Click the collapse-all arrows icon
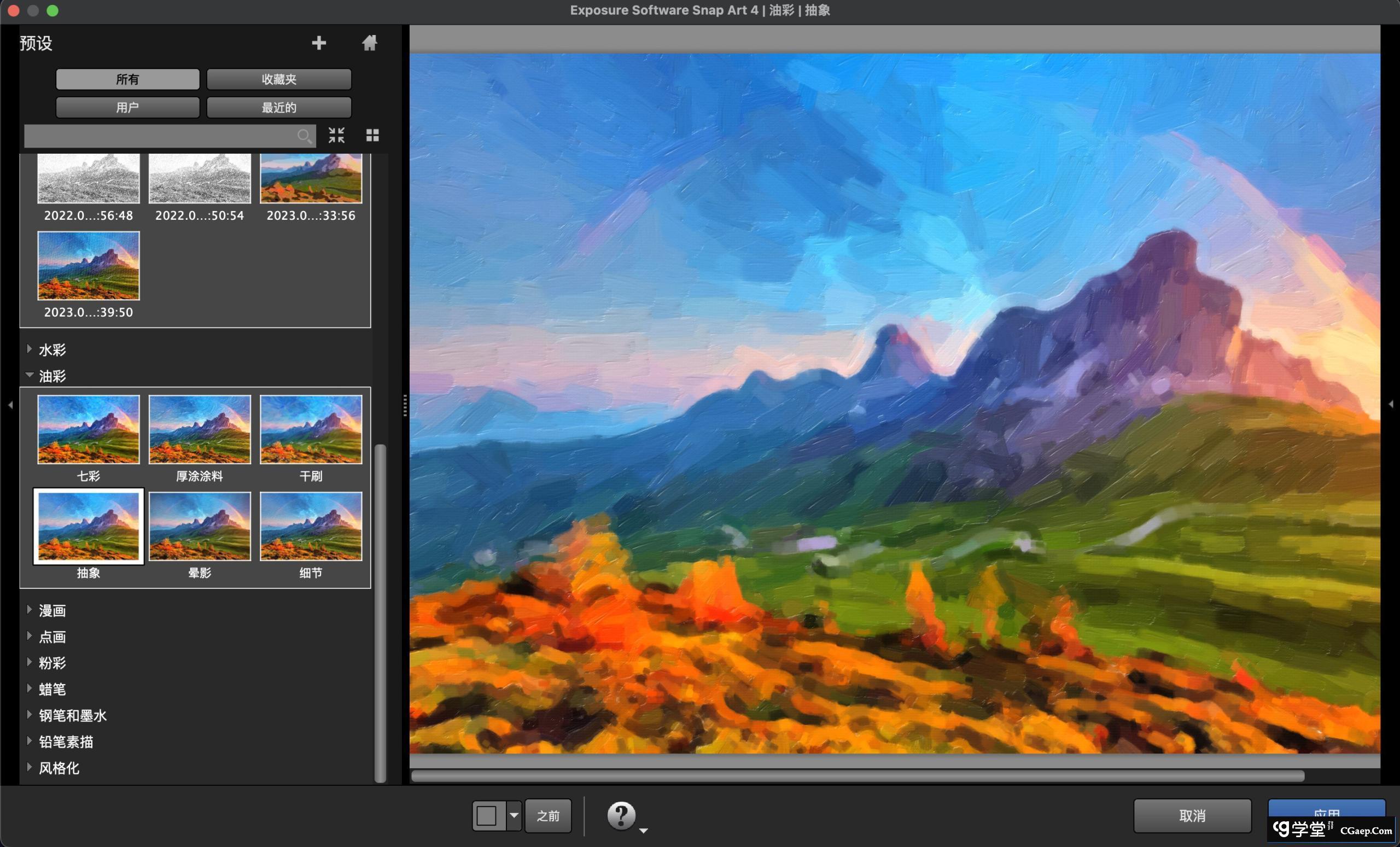This screenshot has height=847, width=1400. (336, 135)
